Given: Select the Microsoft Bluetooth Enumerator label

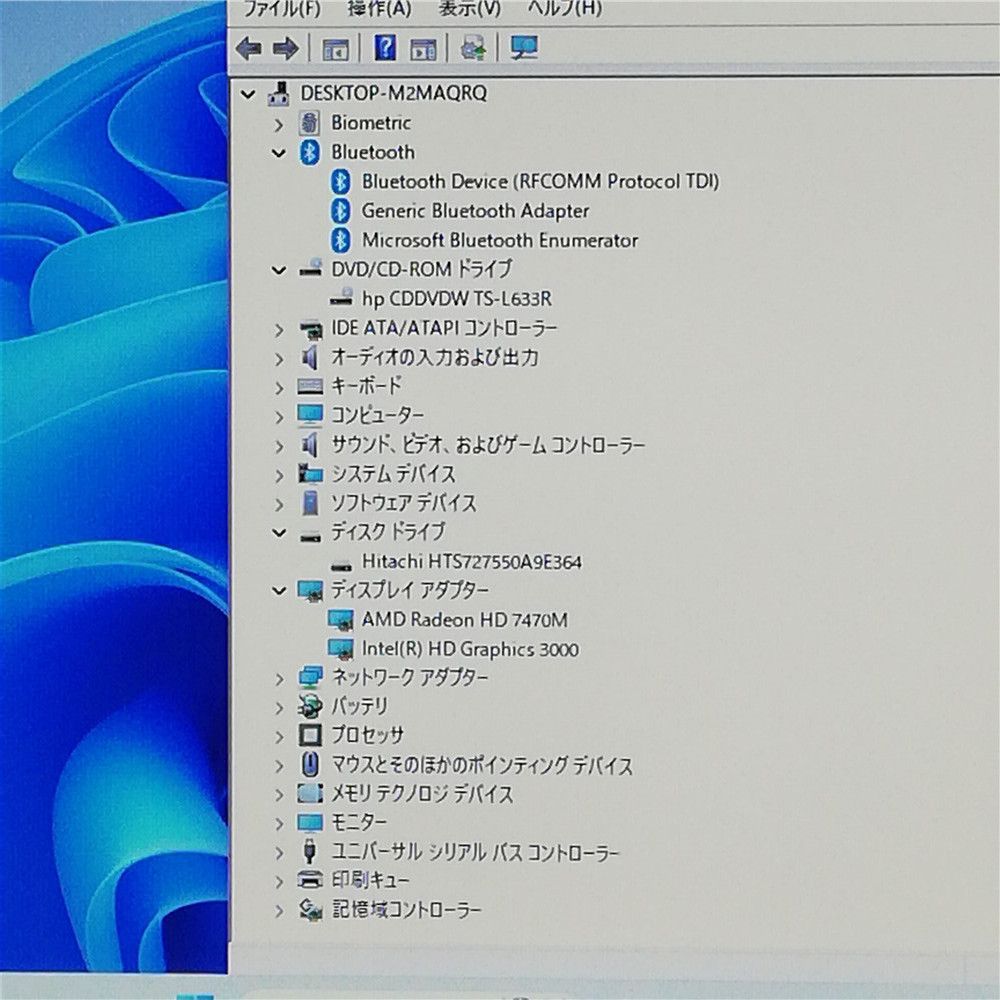Looking at the screenshot, I should click(x=500, y=240).
